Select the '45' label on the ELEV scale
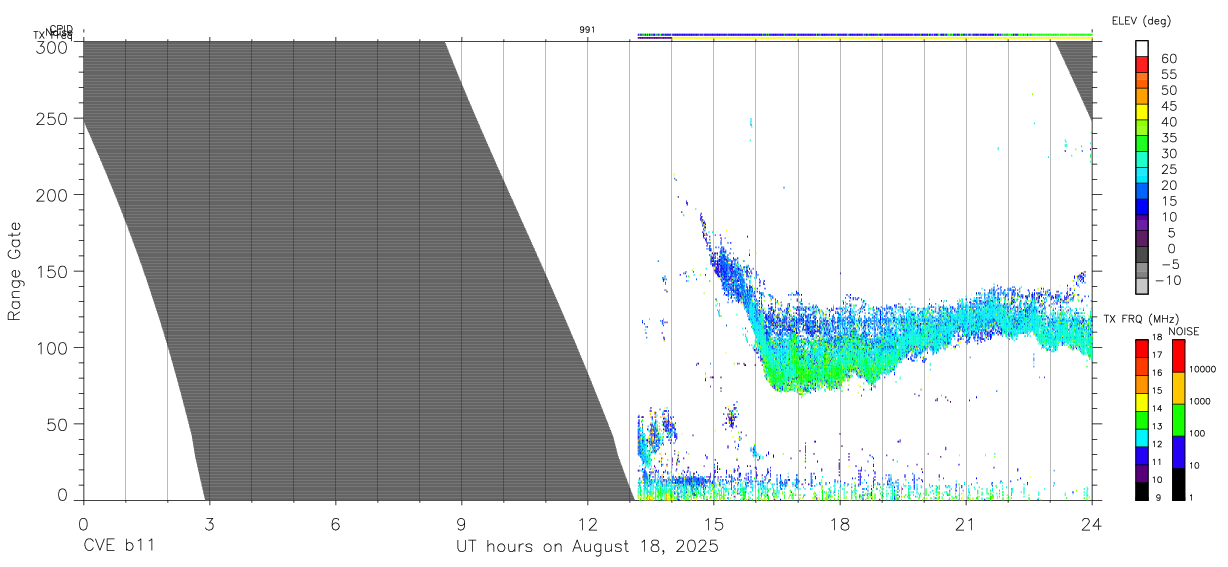Viewport: 1228px width, 567px height. coord(1169,106)
